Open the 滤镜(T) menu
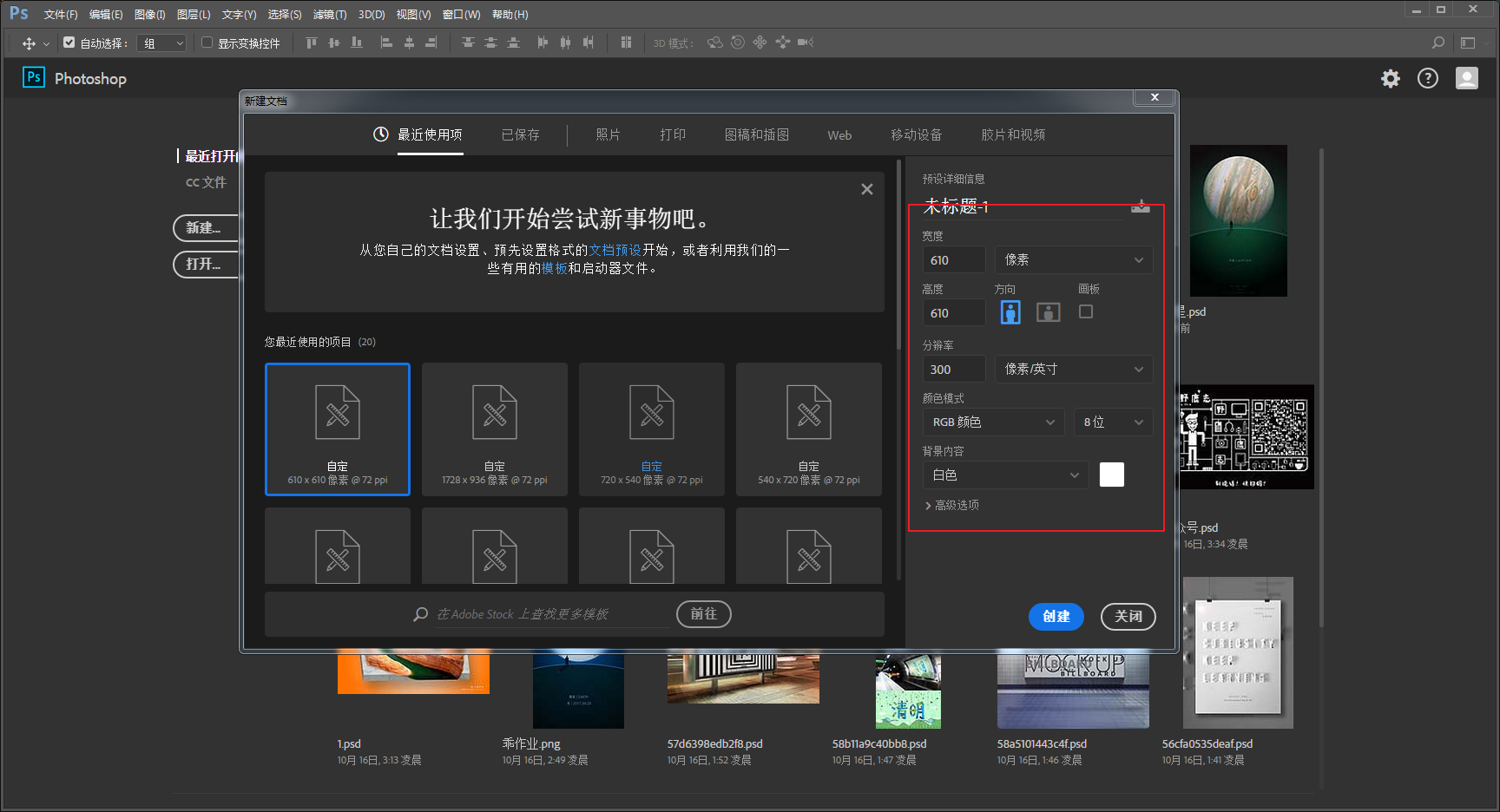The height and width of the screenshot is (812, 1500). 329,15
